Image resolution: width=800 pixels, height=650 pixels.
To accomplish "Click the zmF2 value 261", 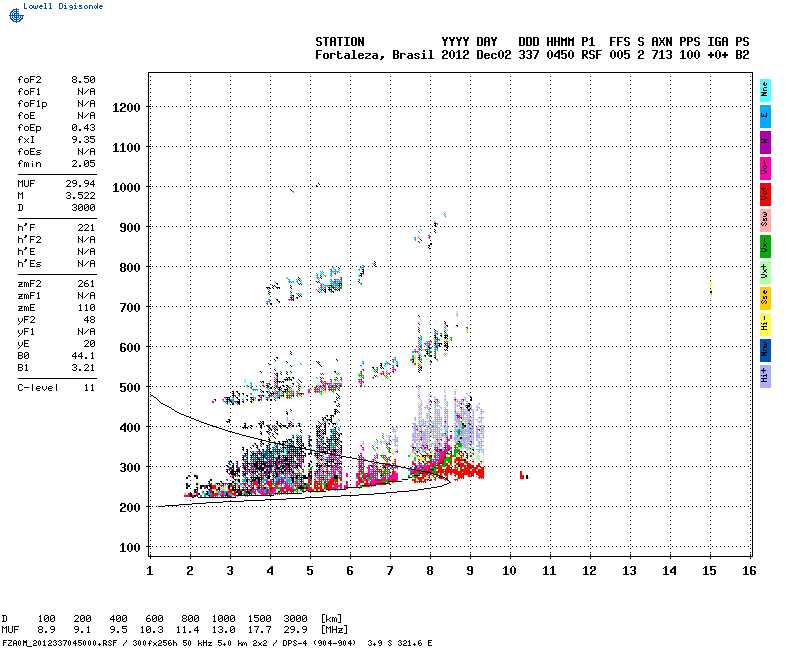I will click(86, 284).
